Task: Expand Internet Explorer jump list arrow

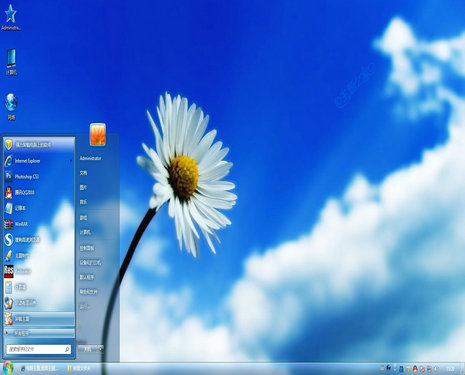Action: [x=71, y=161]
